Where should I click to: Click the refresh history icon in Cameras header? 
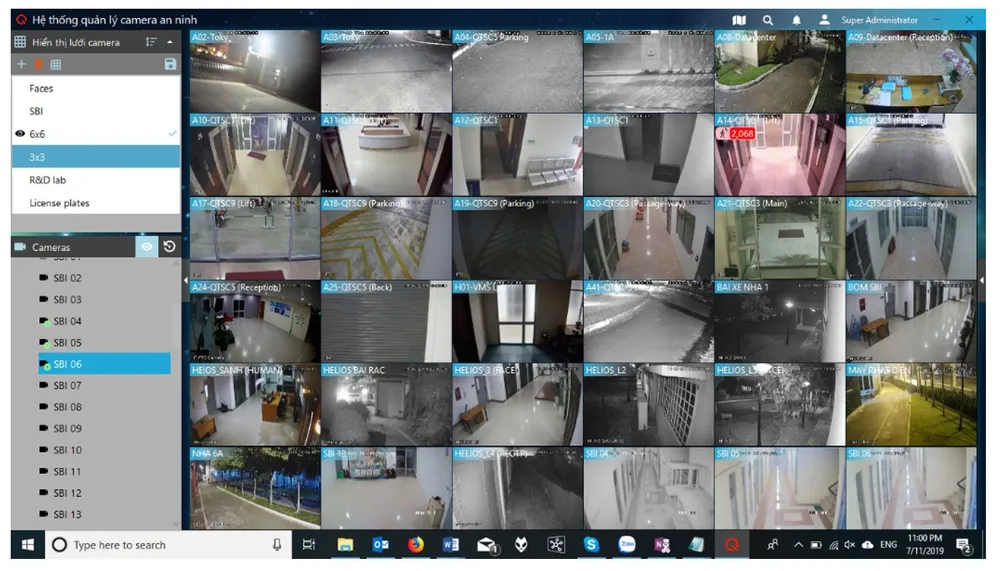click(x=170, y=247)
